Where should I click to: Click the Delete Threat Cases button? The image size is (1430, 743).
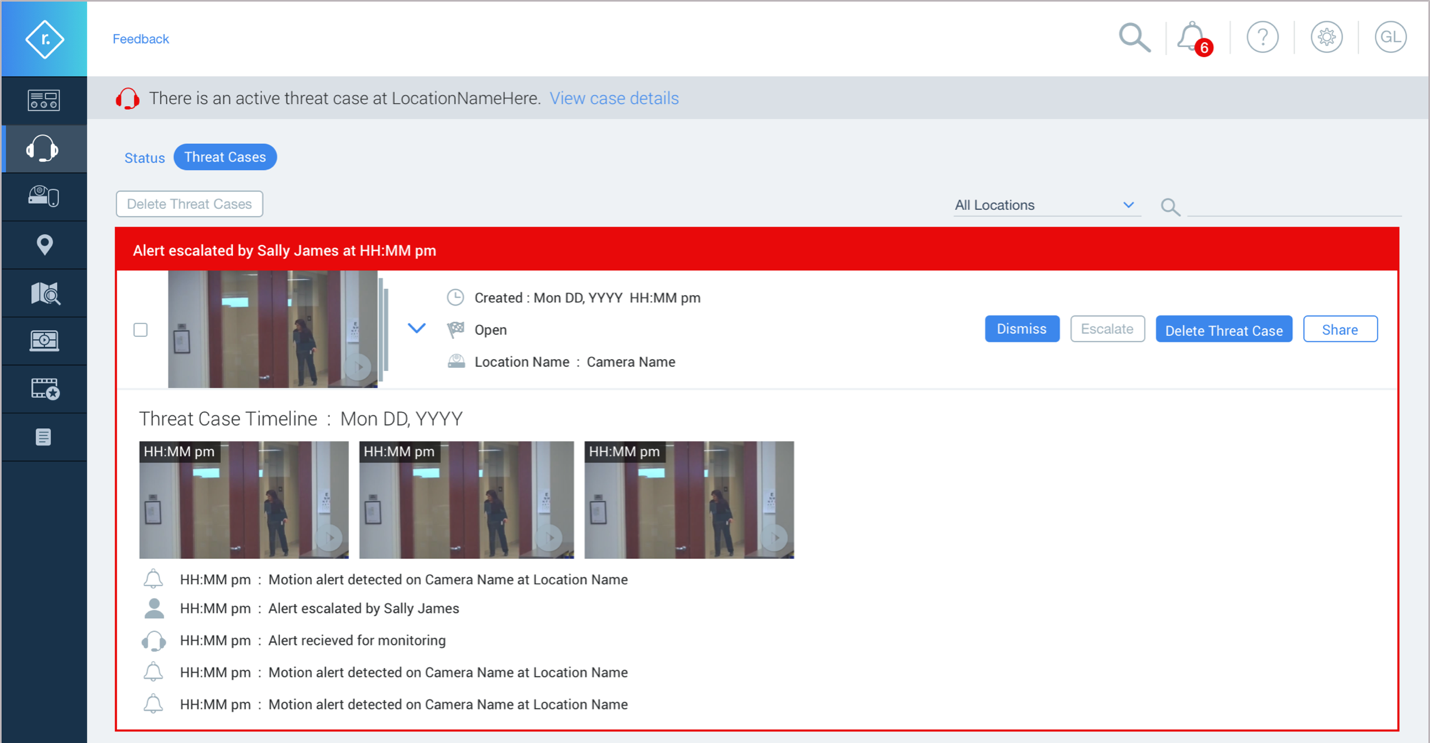point(190,204)
